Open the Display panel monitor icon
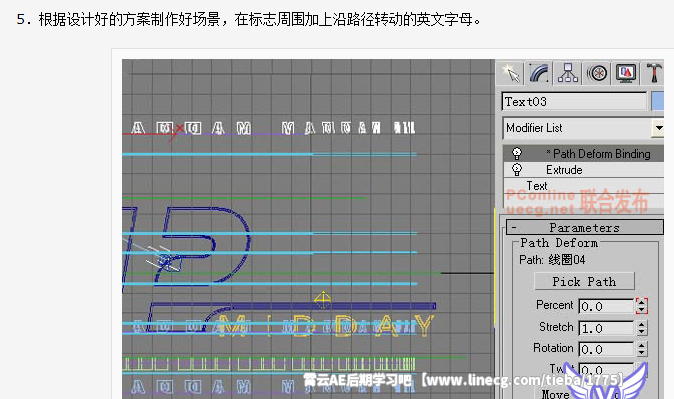 626,73
